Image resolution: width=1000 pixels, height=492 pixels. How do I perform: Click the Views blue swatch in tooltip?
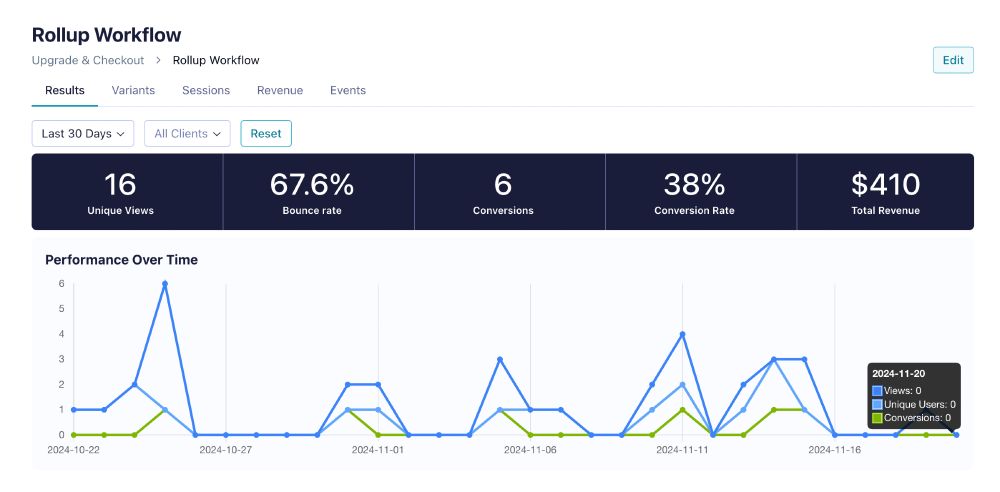878,391
